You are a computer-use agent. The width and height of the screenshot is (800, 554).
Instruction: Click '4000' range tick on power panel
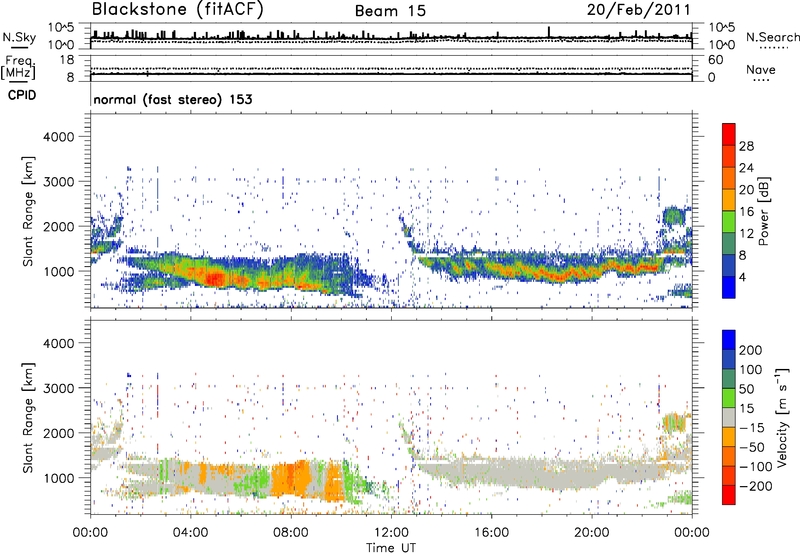tap(58, 137)
